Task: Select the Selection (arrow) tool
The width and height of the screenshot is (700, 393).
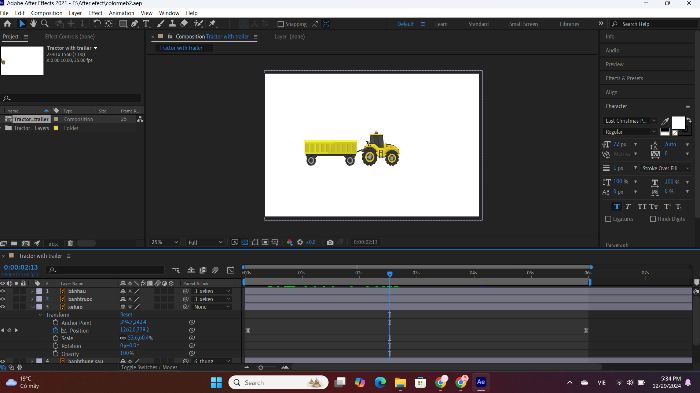Action: [21, 24]
